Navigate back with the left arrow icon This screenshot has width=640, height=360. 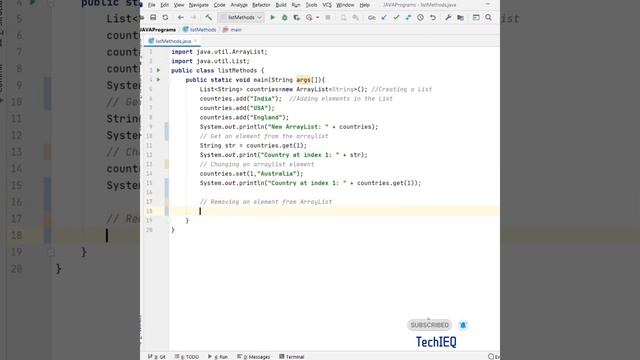coord(181,18)
